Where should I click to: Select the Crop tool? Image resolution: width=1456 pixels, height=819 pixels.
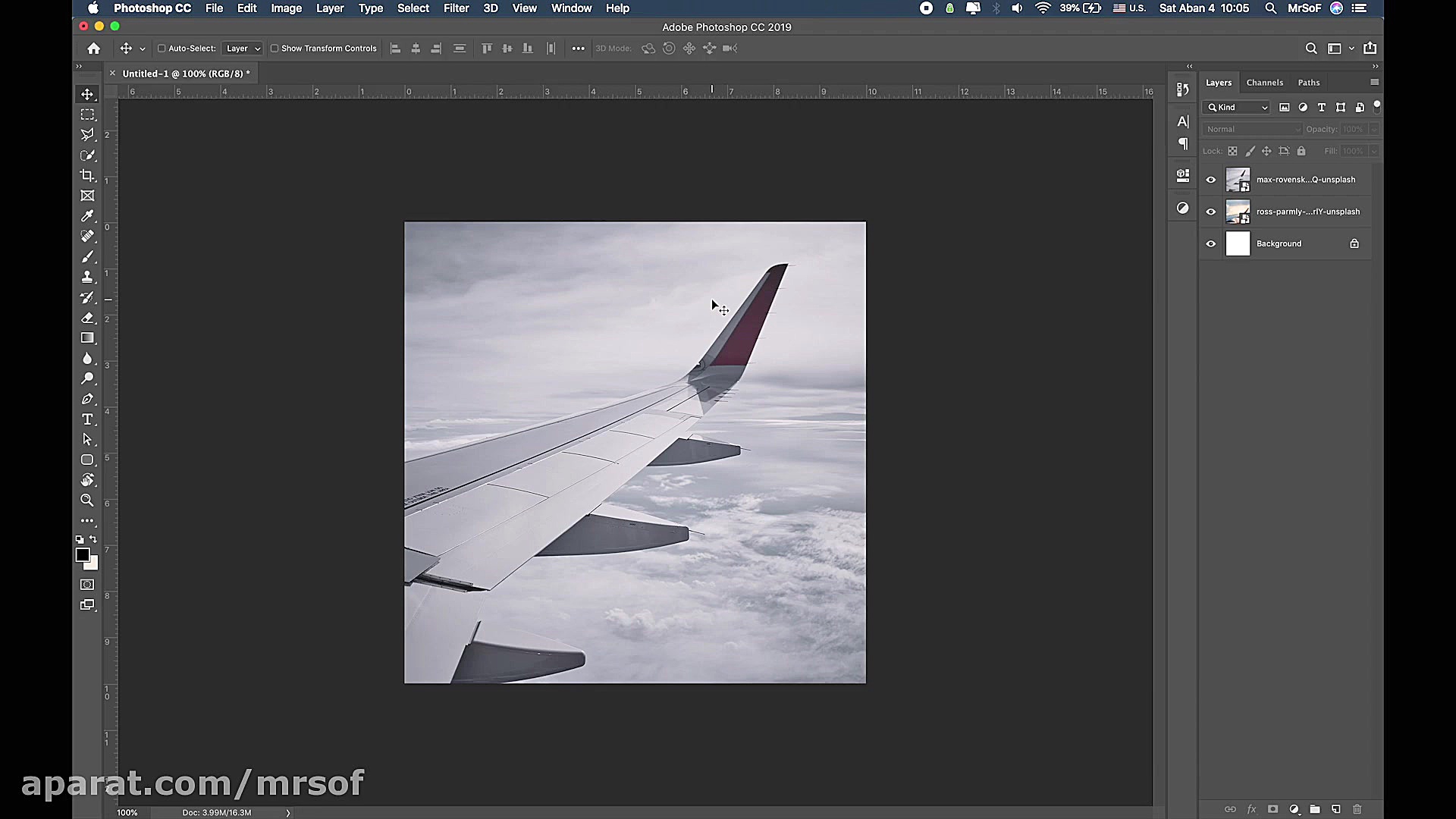pos(88,176)
